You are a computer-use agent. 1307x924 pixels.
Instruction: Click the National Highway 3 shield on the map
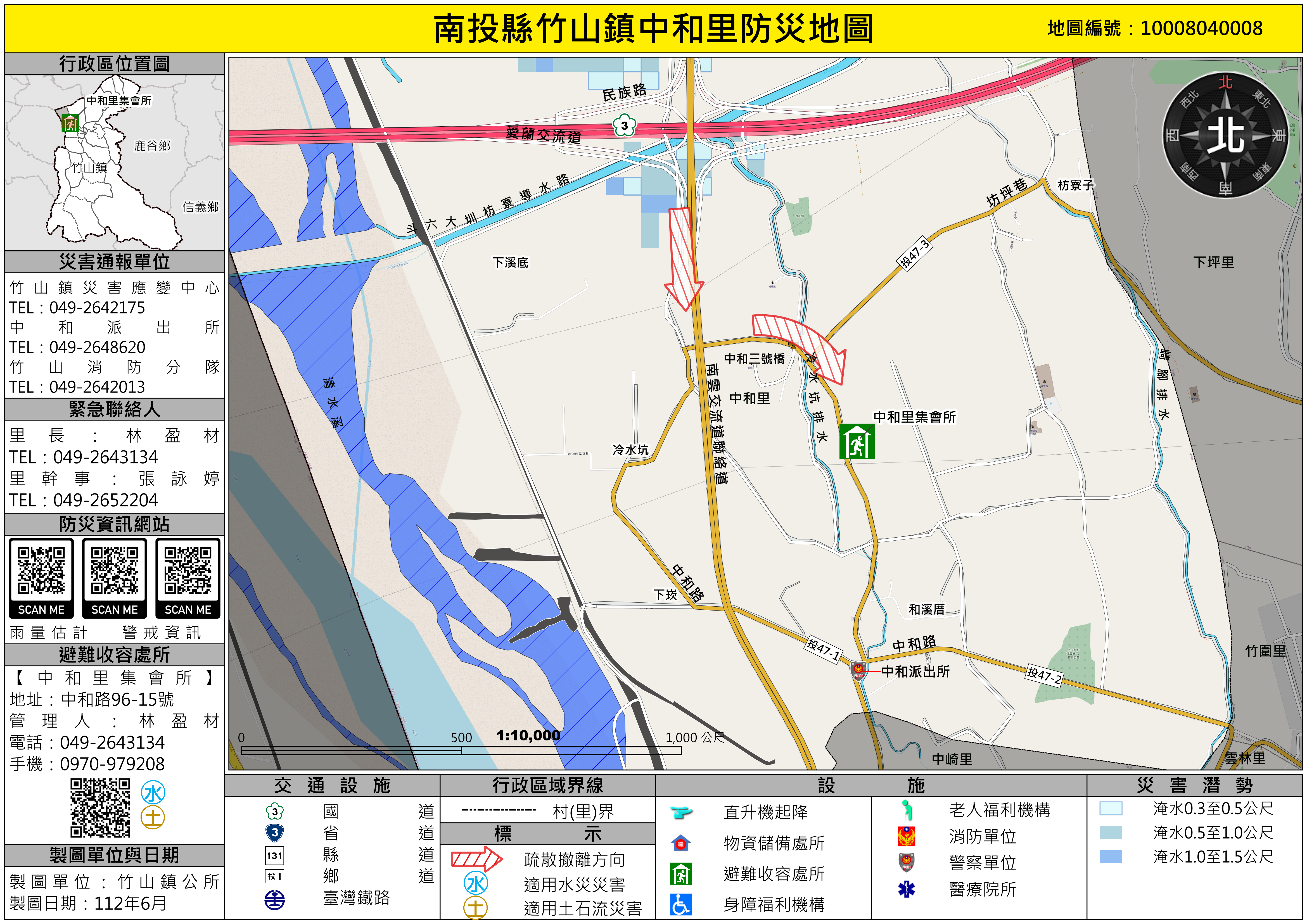click(x=625, y=126)
